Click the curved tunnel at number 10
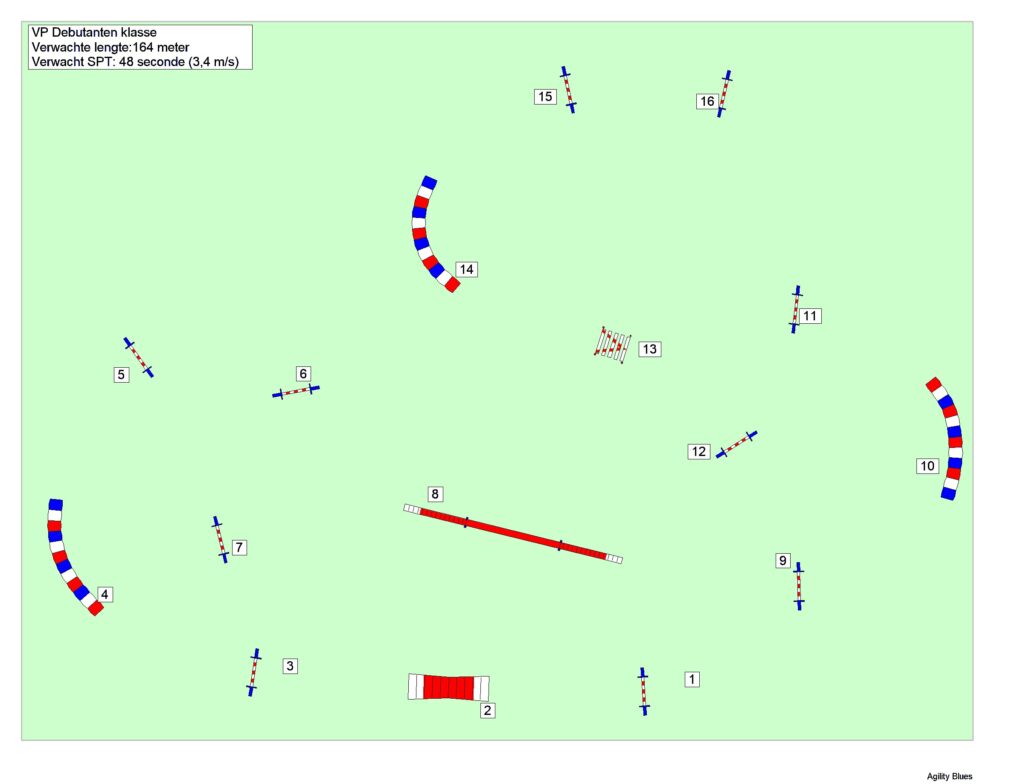Screen dimensions: 1024x784 (949, 438)
